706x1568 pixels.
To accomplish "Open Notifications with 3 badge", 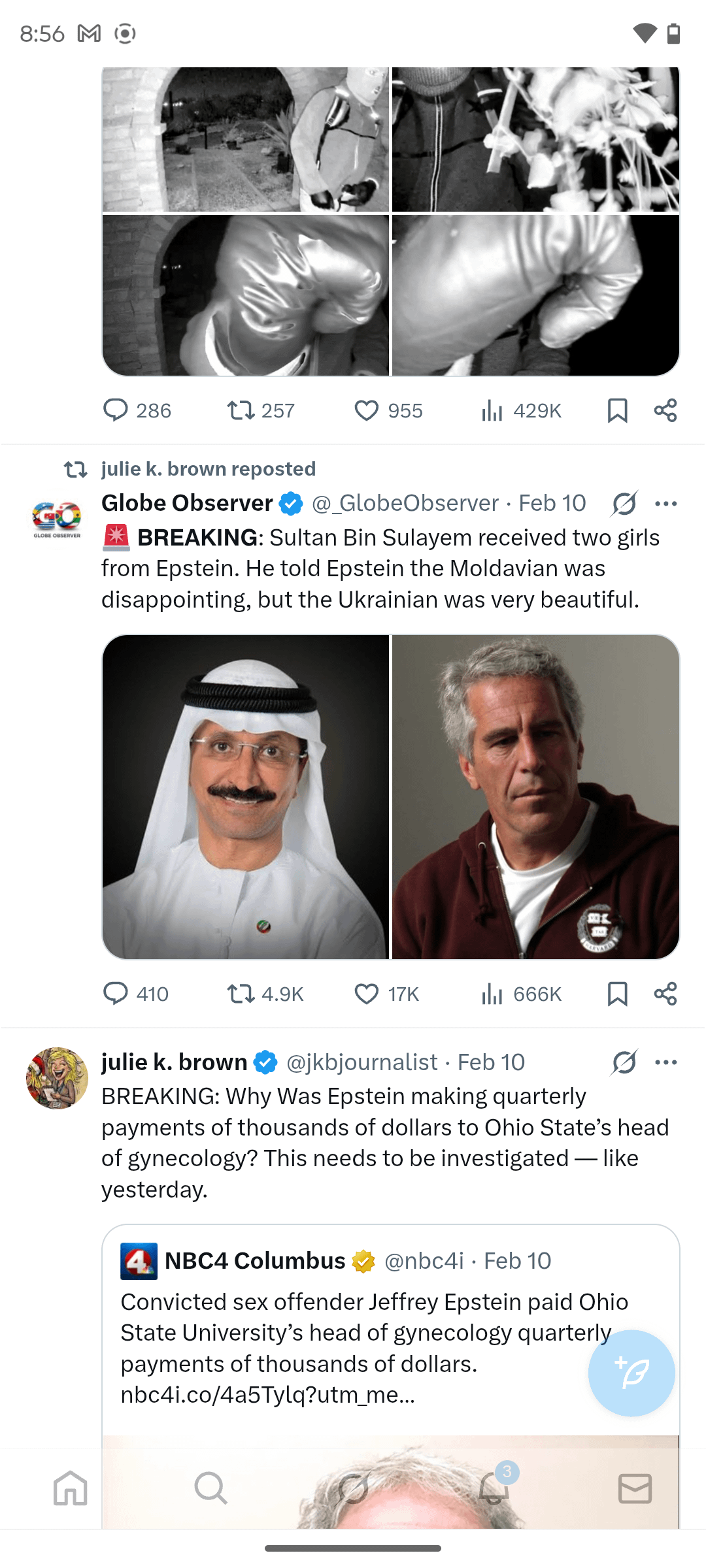I will (x=494, y=1488).
